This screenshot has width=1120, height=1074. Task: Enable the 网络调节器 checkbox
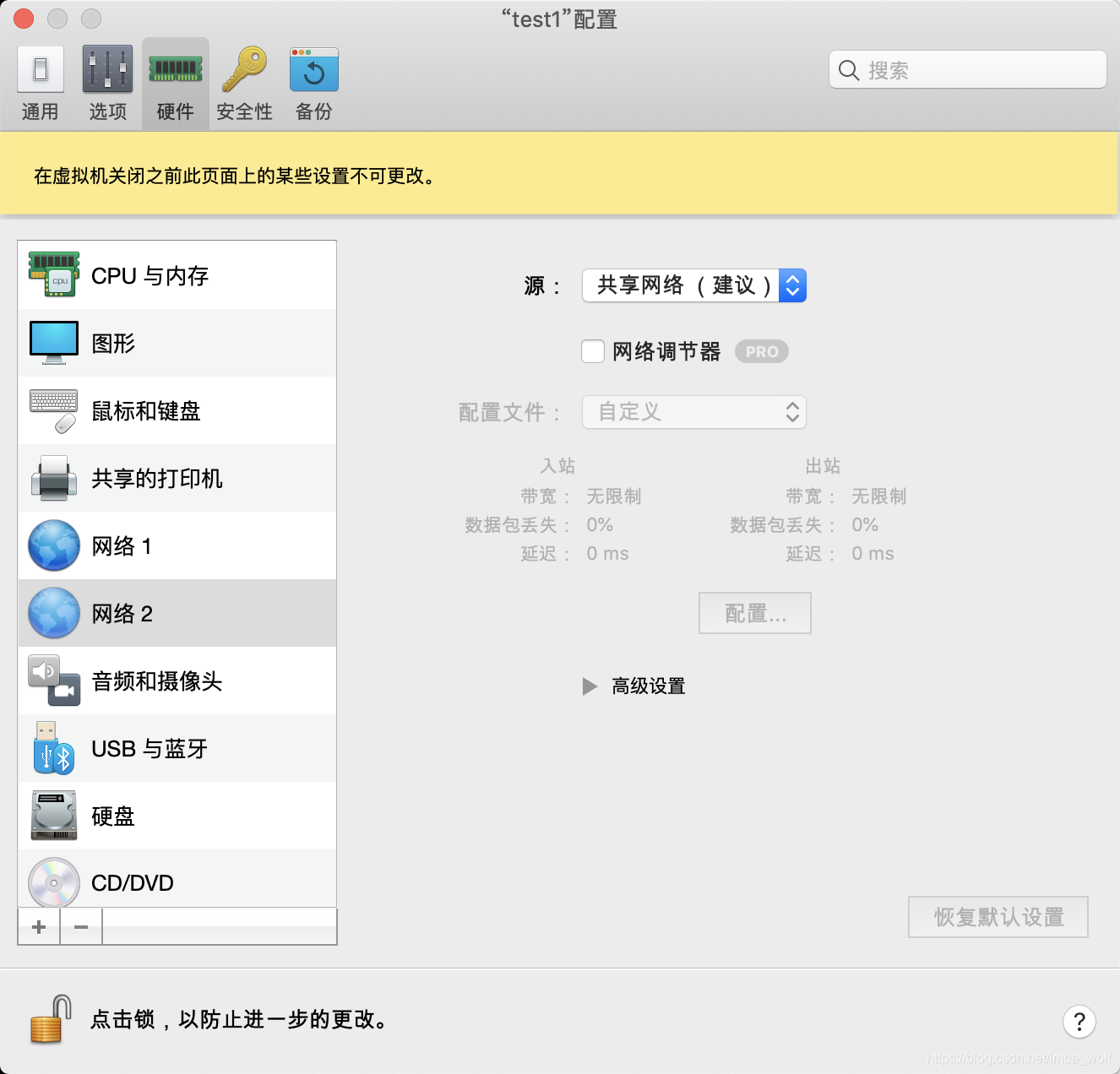point(593,351)
